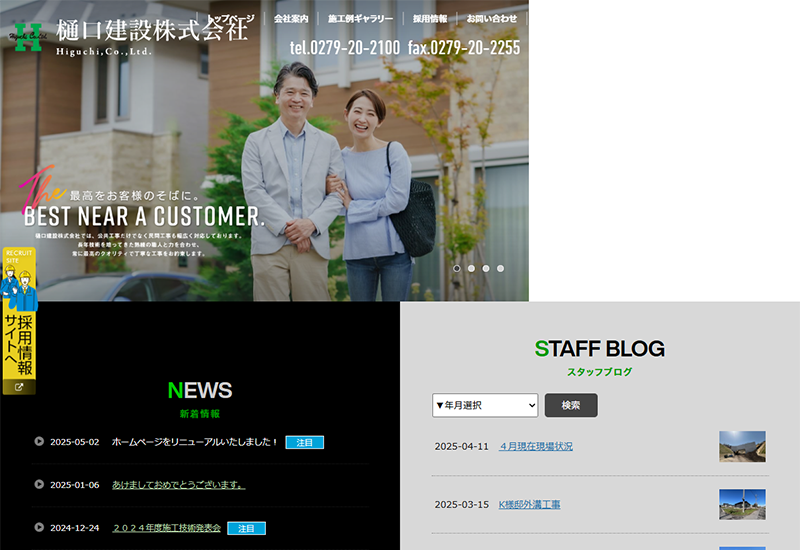Select the first slideshow dot
800x550 pixels.
pos(457,268)
